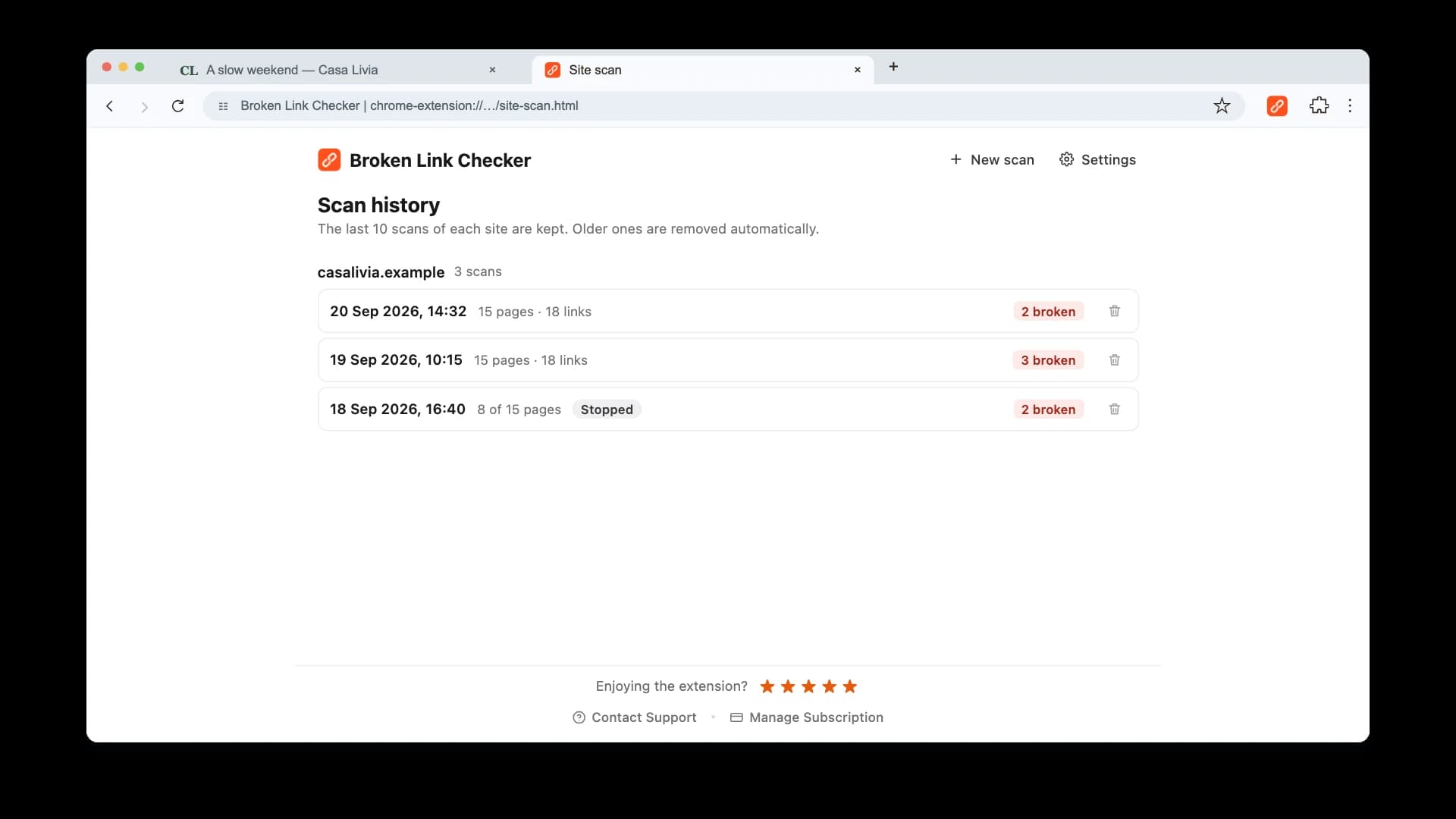Rate the extension four stars
1456x819 pixels.
pos(830,686)
